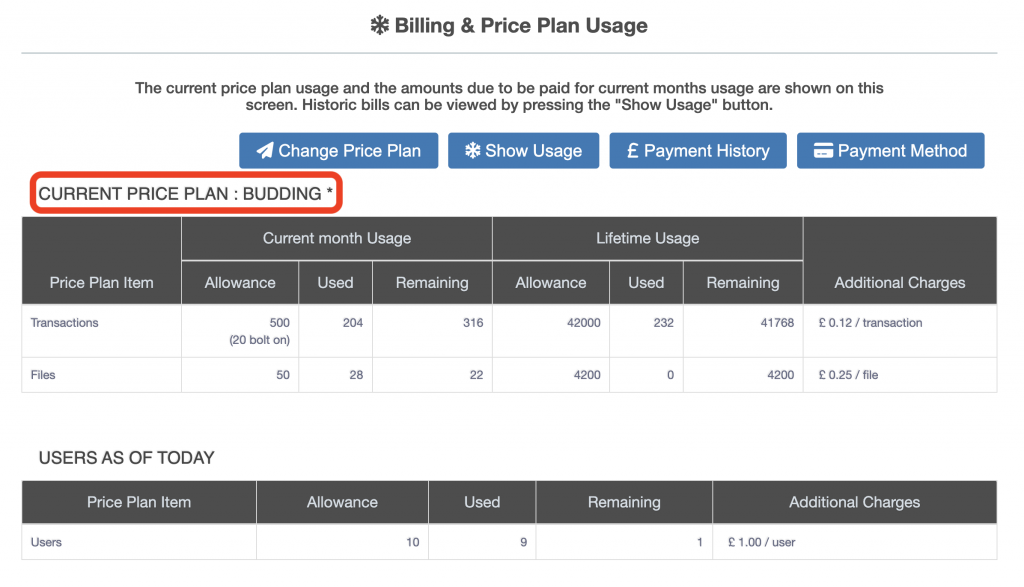
Task: Open Payment History
Action: [x=698, y=151]
